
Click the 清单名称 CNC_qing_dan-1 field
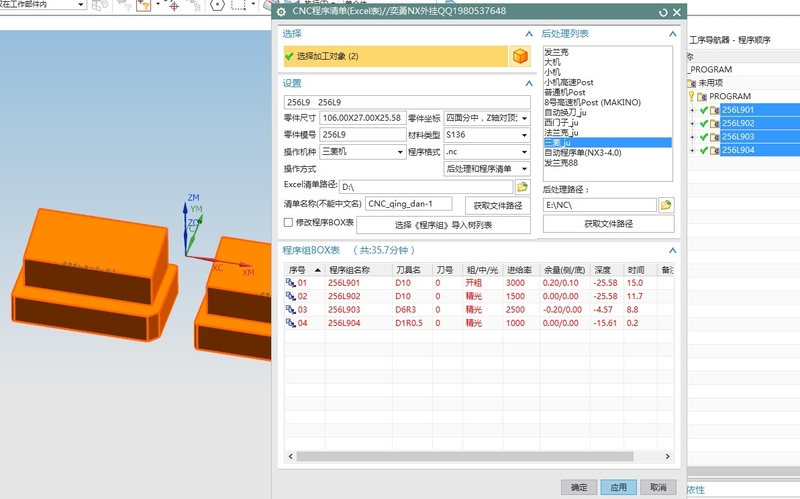409,204
